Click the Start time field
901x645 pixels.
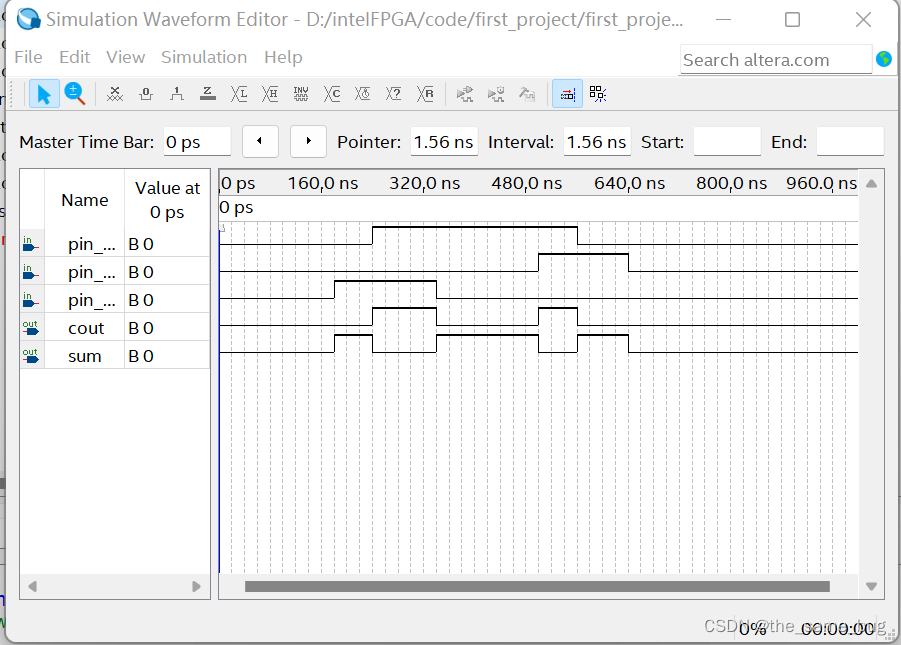click(x=727, y=142)
